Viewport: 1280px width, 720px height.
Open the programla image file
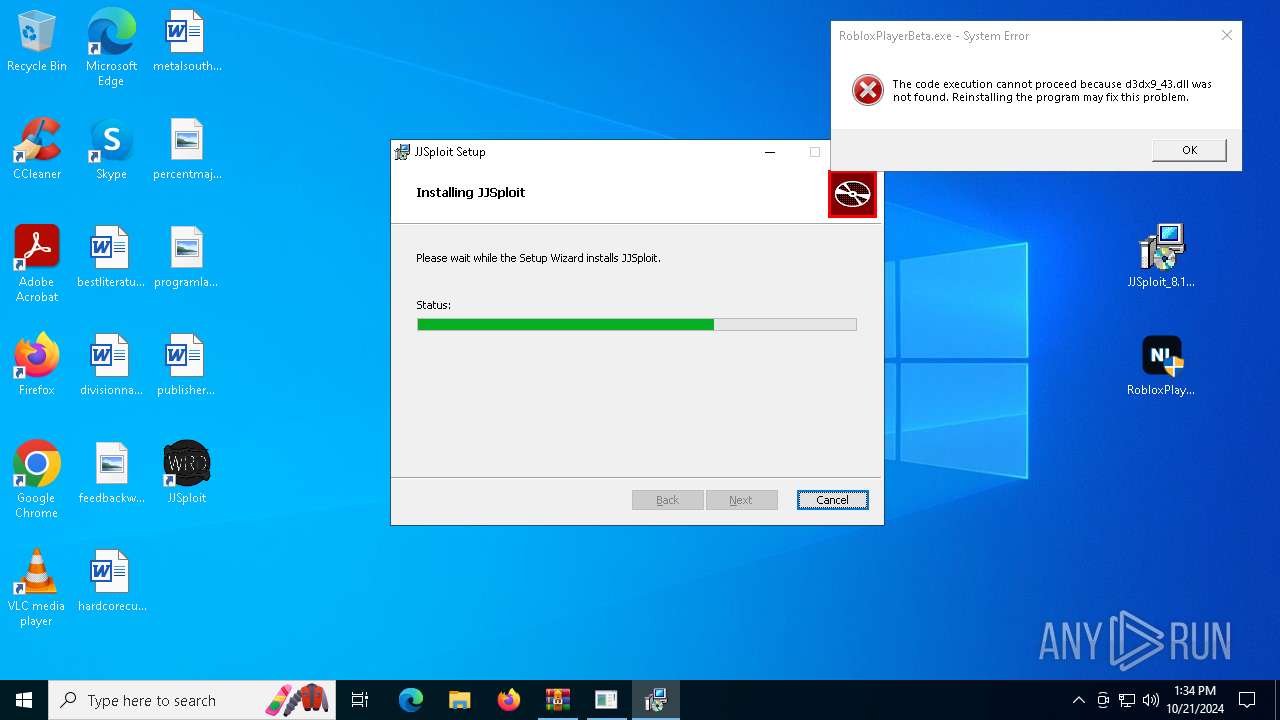tap(187, 257)
